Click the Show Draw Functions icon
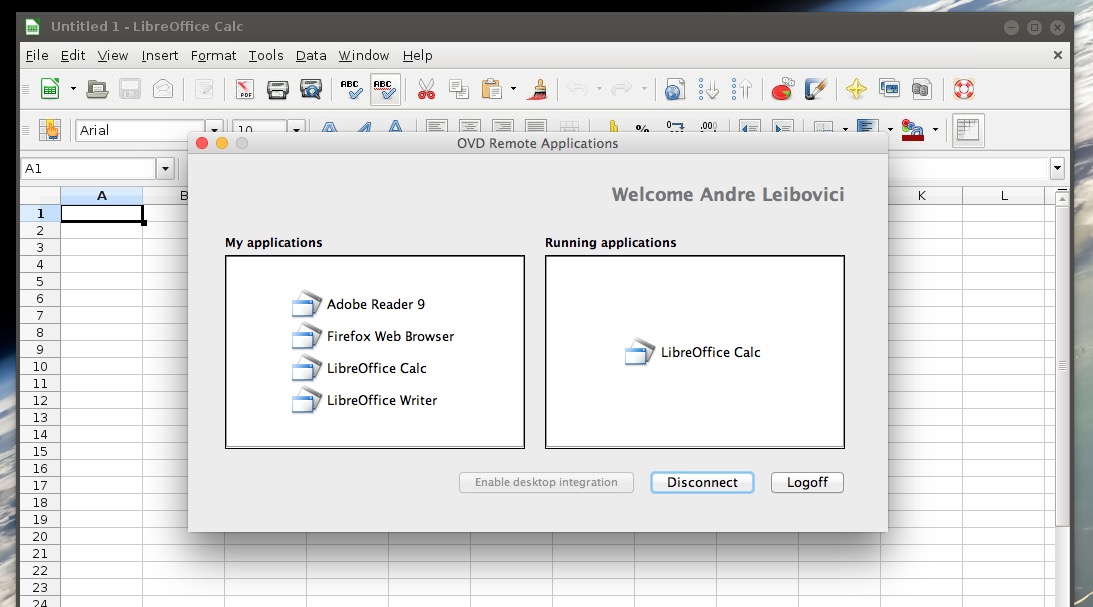 pos(816,89)
